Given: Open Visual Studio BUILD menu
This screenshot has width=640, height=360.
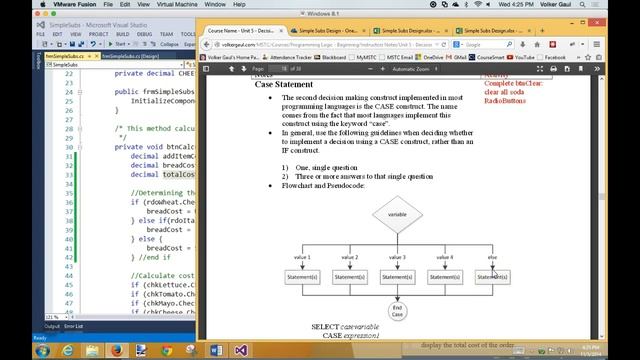Looking at the screenshot, I should pos(122,34).
